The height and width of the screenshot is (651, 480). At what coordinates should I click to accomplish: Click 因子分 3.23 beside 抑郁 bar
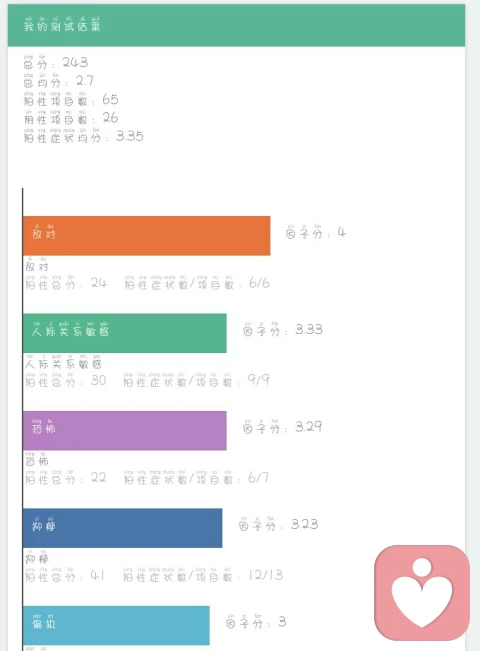278,524
